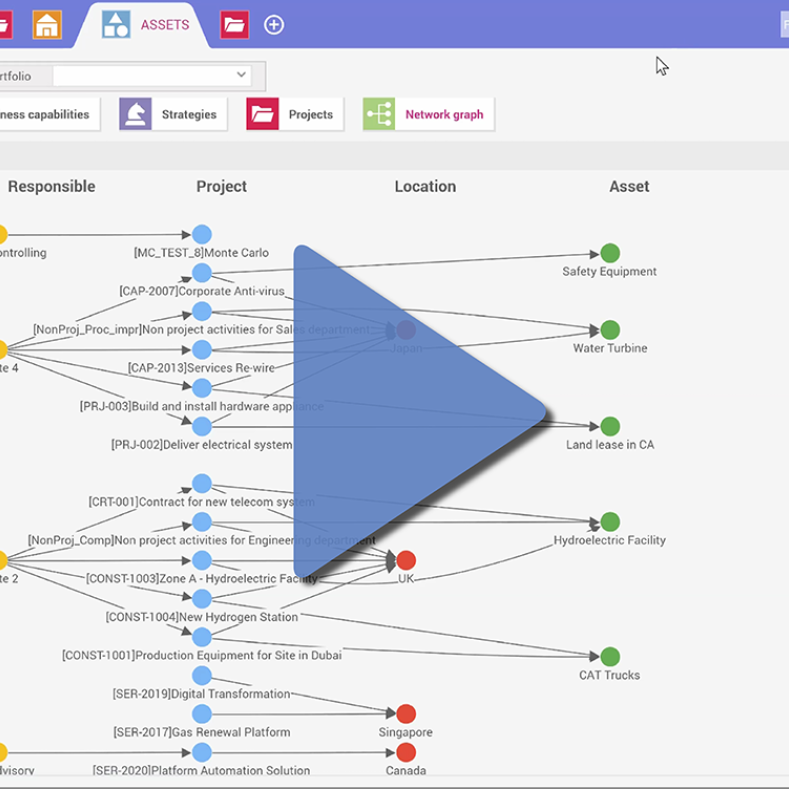Click the Projects folder icon
Image resolution: width=789 pixels, height=789 pixels.
point(263,114)
